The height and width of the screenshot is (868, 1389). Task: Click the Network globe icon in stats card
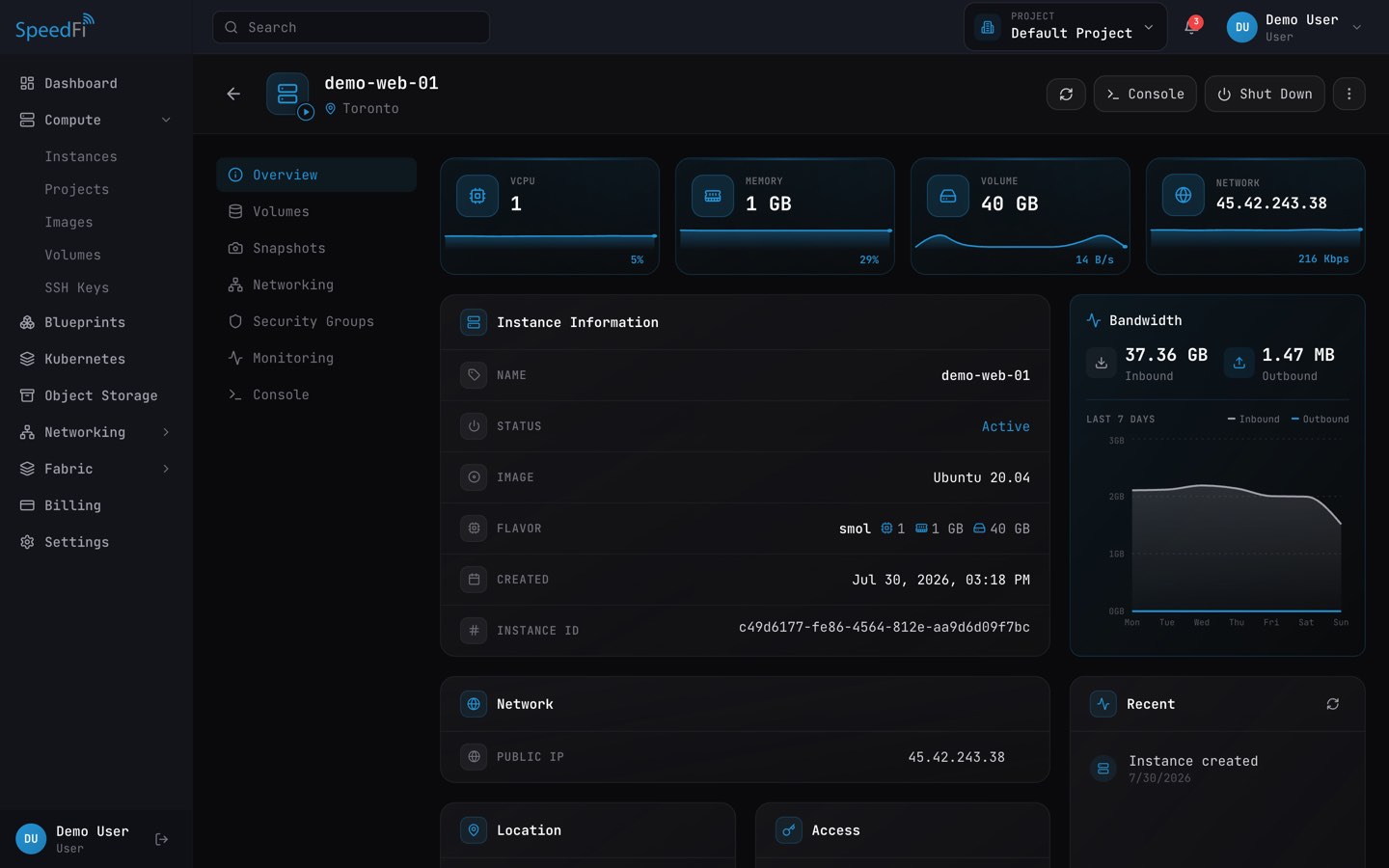pos(1184,195)
